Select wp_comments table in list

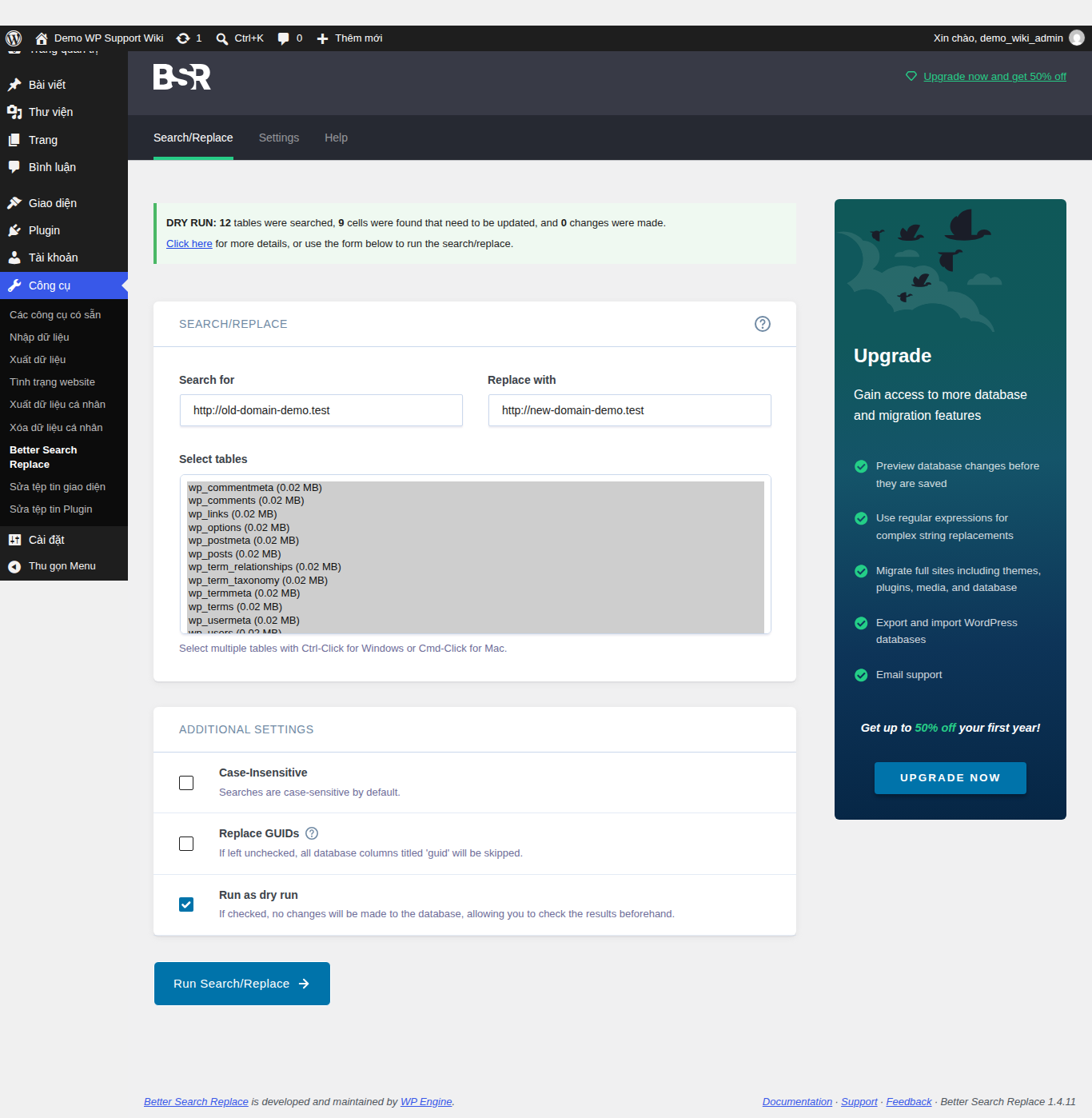476,501
